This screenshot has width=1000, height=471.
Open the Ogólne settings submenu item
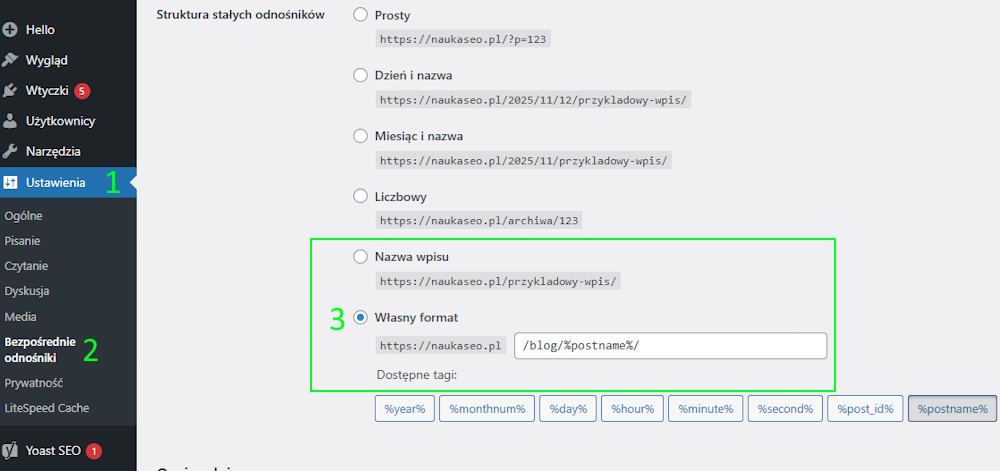[23, 215]
